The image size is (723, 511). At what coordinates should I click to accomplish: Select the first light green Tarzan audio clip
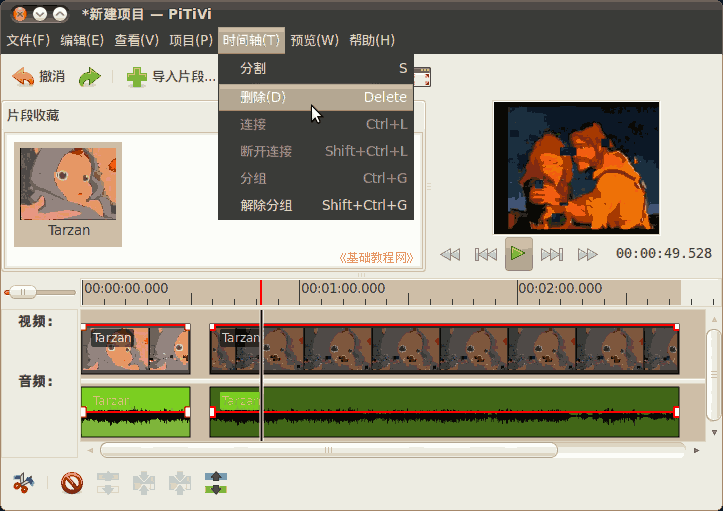pyautogui.click(x=136, y=412)
